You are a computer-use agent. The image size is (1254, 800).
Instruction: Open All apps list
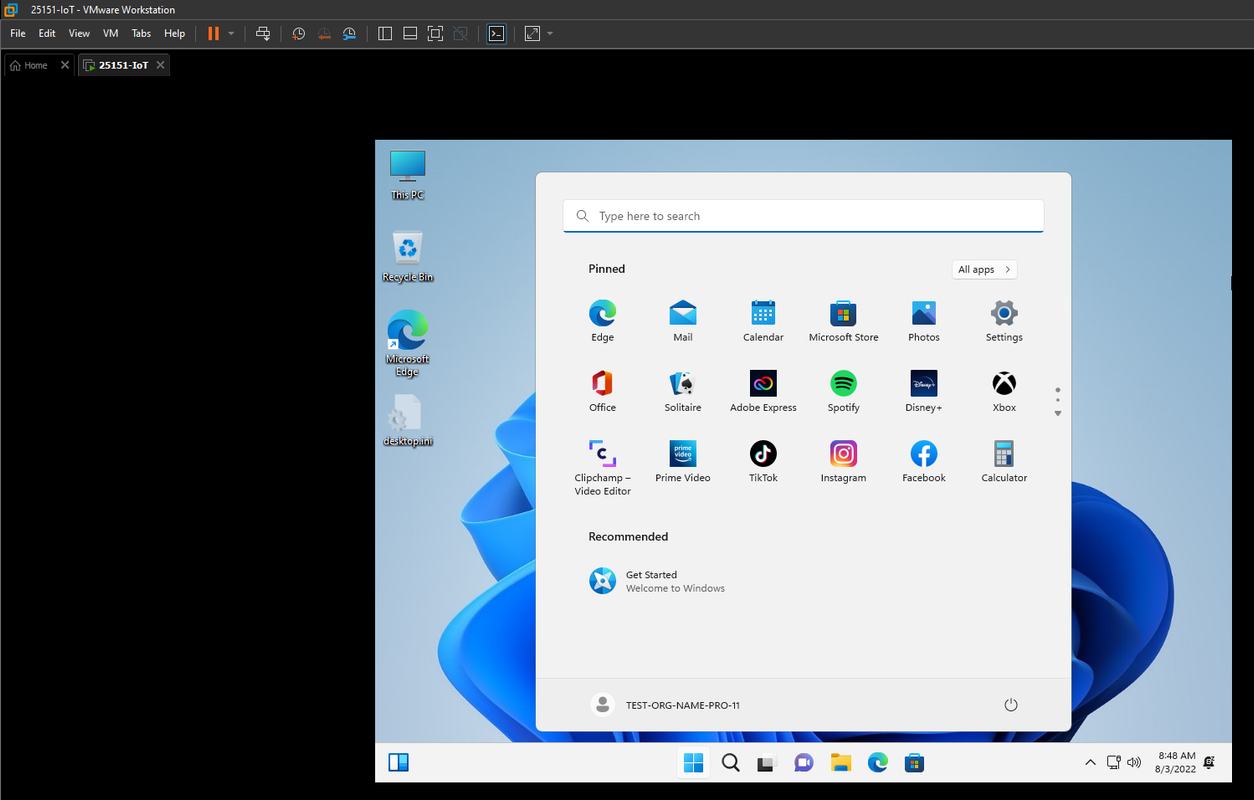(x=984, y=269)
